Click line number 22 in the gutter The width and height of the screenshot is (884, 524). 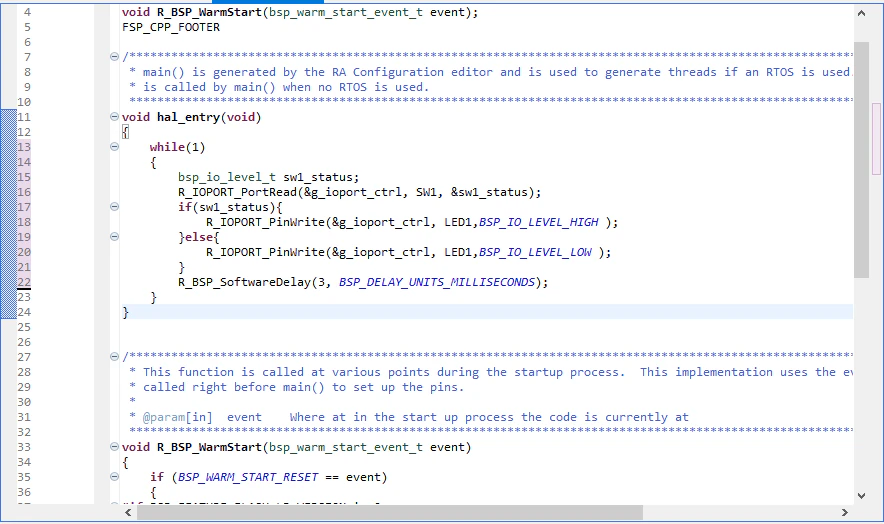click(24, 282)
